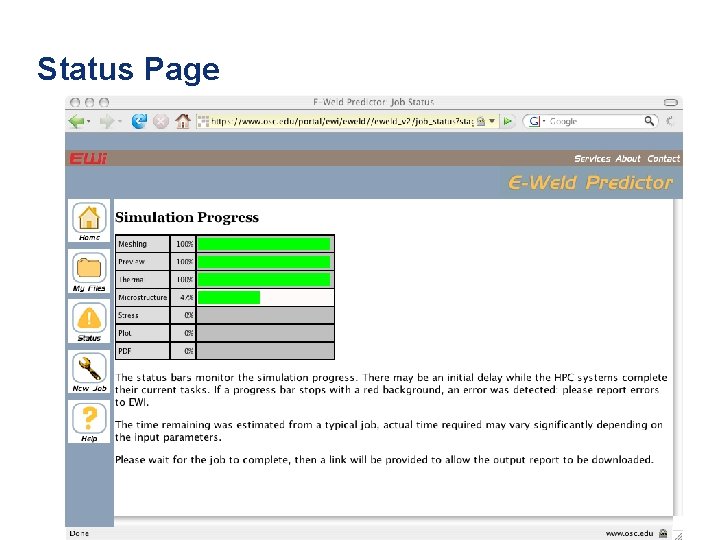
Task: Open the forward history dropdown arrow
Action: (119, 122)
